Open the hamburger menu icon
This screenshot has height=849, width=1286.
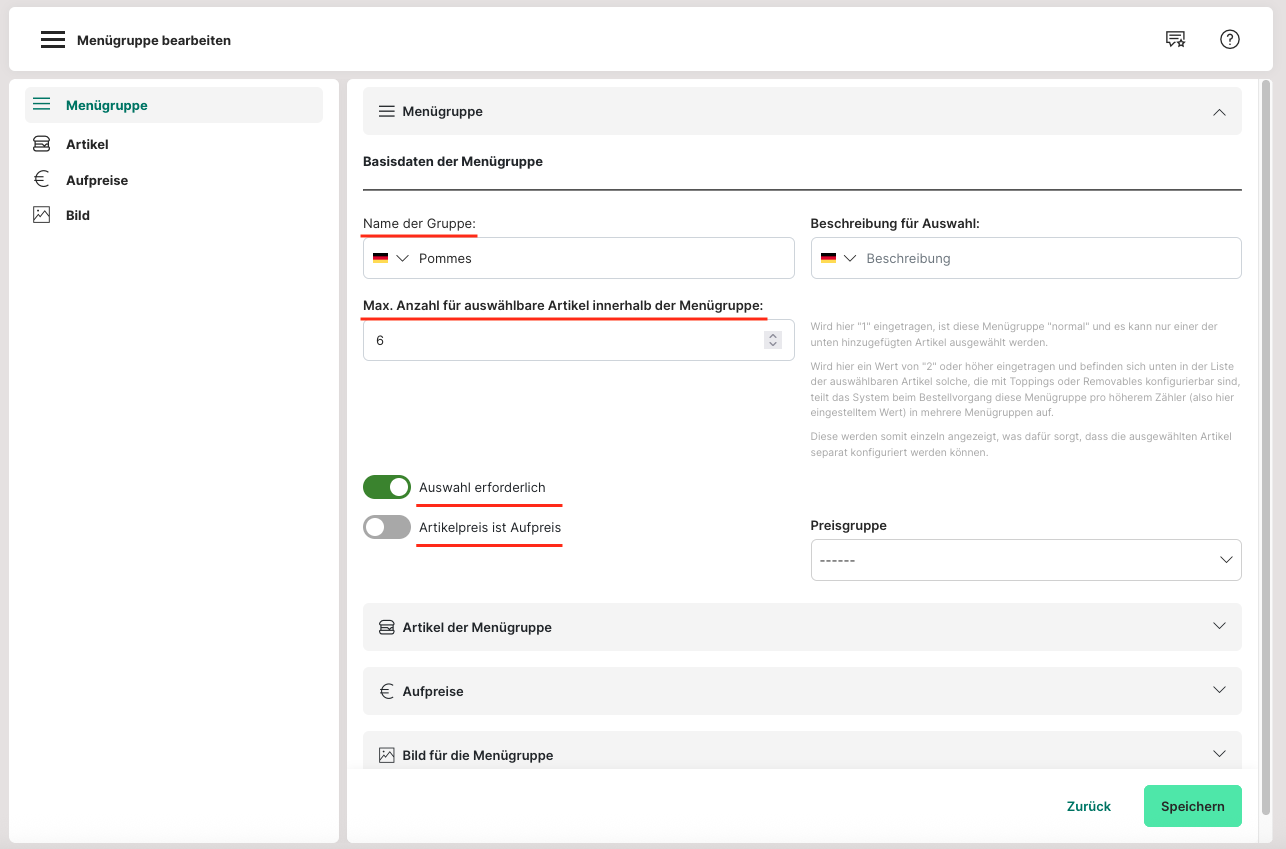pos(52,40)
